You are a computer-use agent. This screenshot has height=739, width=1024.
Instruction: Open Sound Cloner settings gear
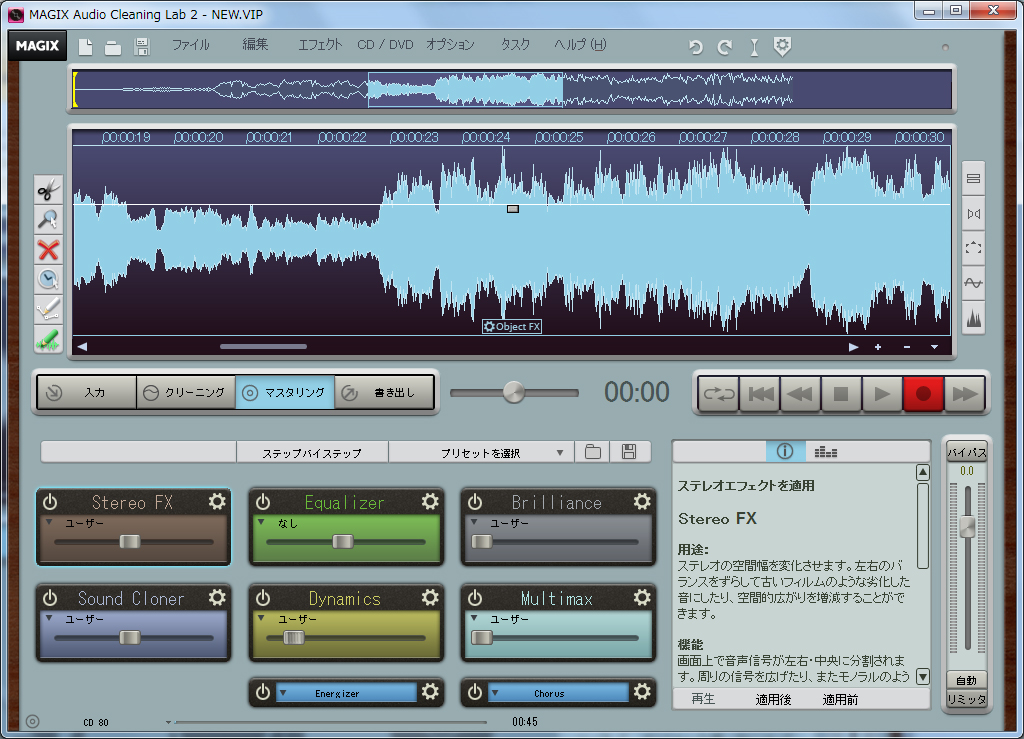[217, 597]
